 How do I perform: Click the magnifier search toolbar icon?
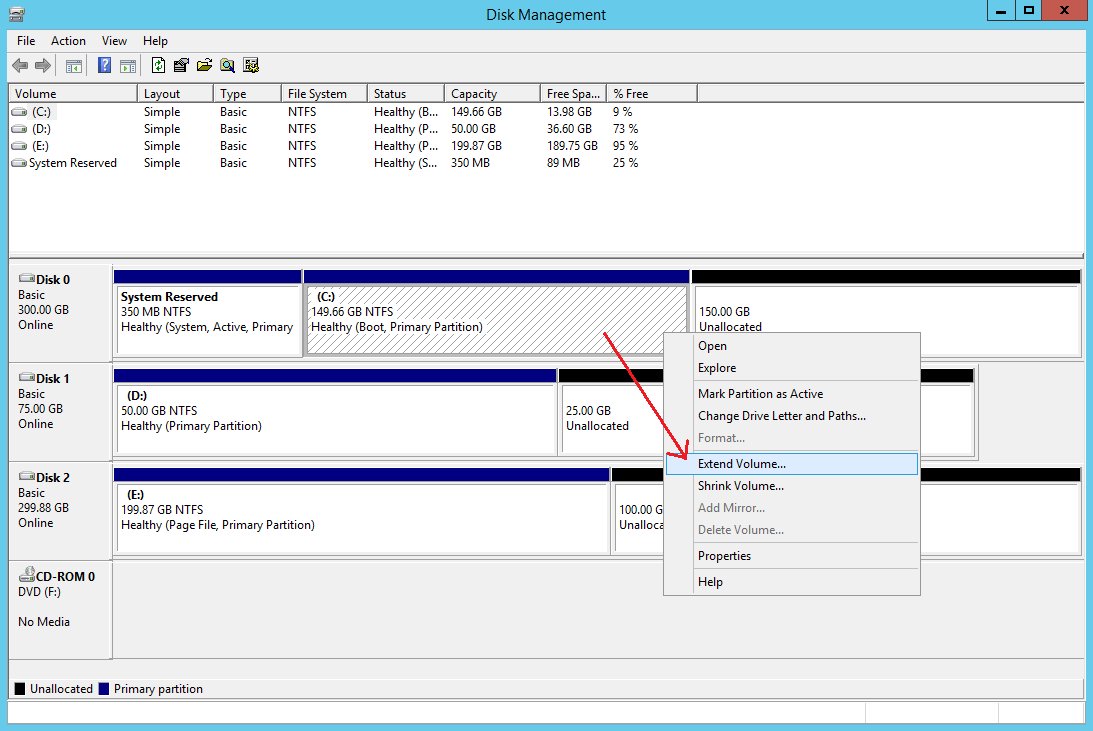(227, 66)
